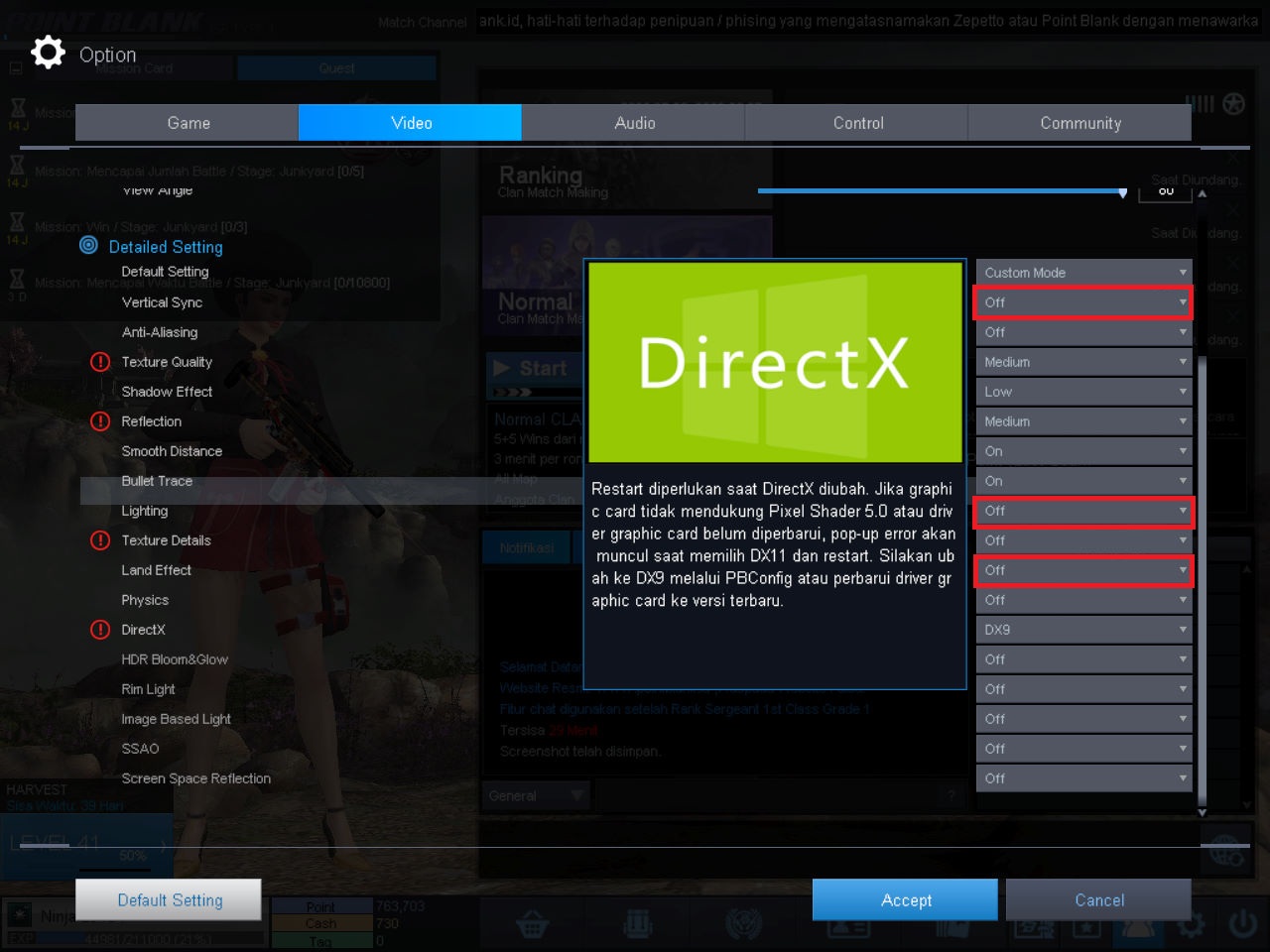This screenshot has width=1270, height=952.
Task: Click the warning icon beside Texture Quality
Action: coord(100,362)
